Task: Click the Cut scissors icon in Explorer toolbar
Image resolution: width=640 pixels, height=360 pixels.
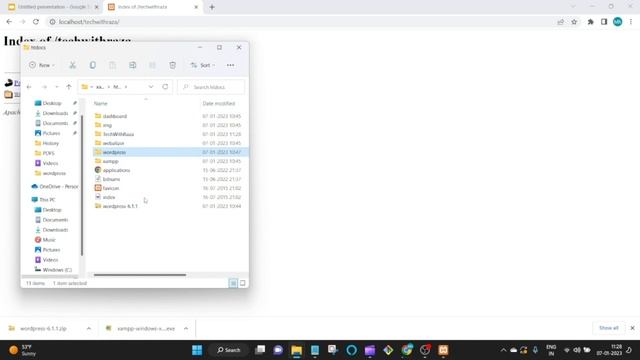Action: pyautogui.click(x=73, y=65)
